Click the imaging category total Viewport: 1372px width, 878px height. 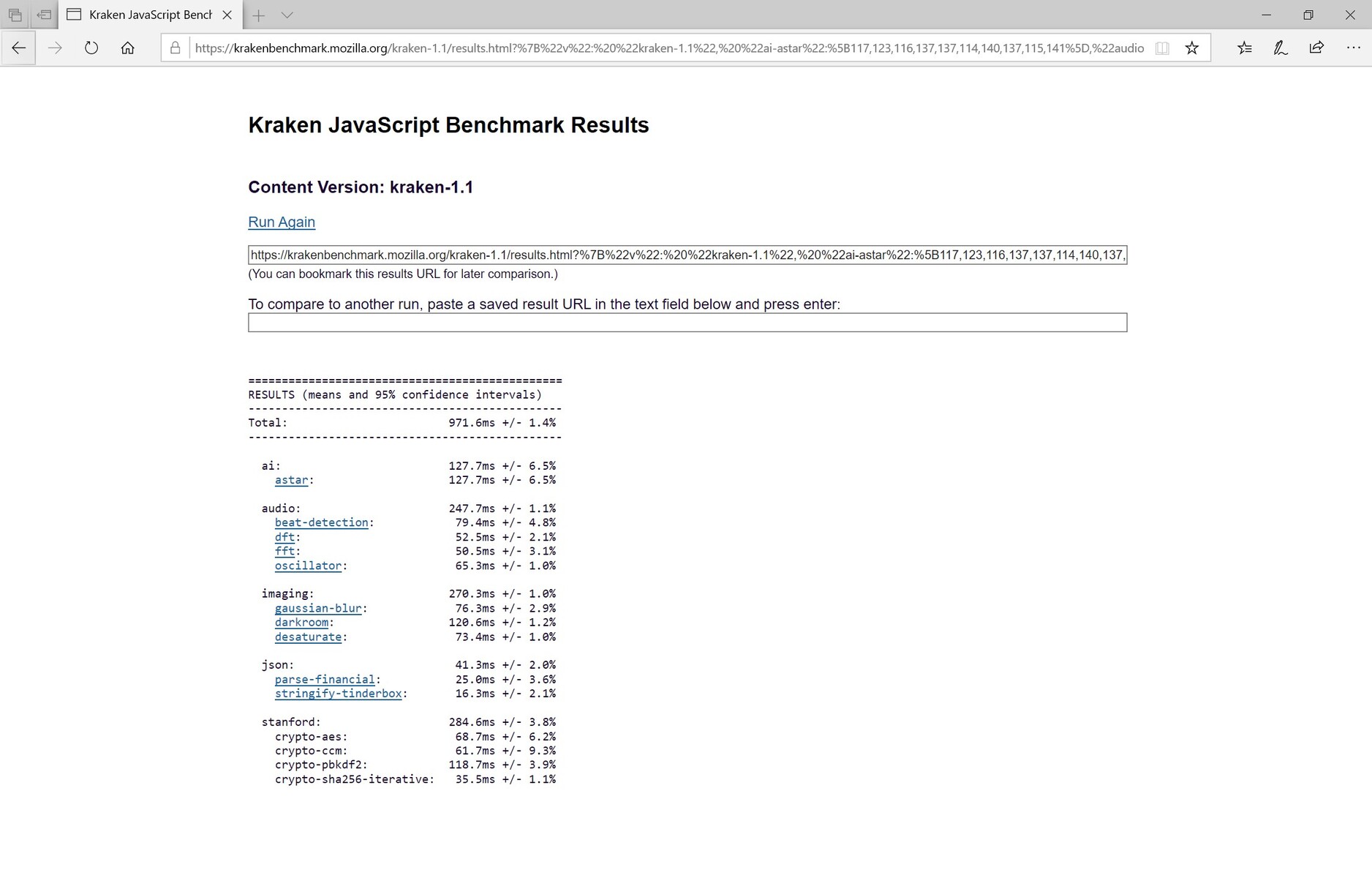coord(502,593)
